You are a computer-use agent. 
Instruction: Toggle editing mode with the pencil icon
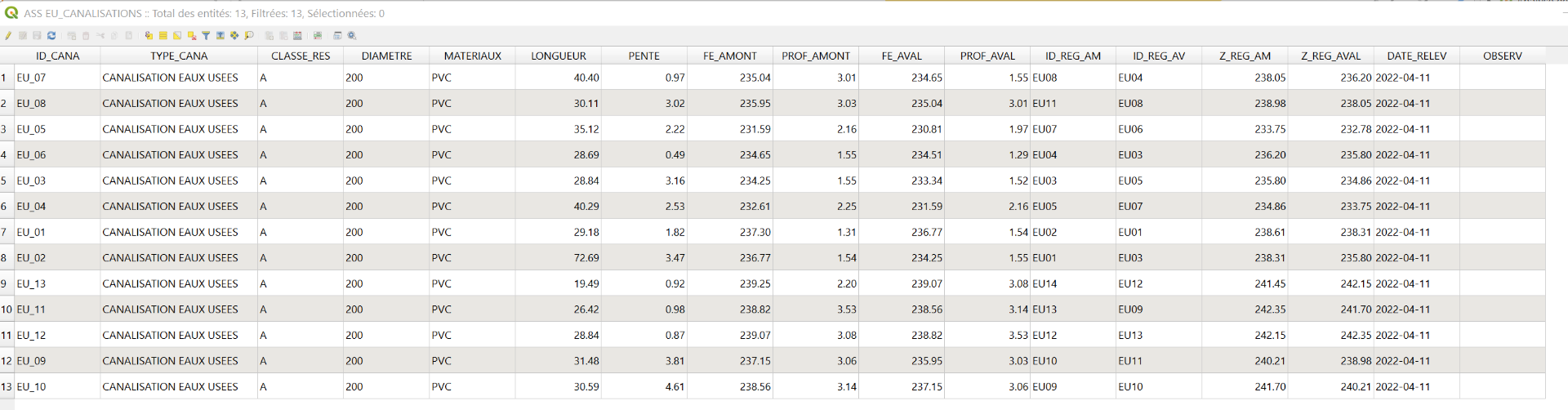click(8, 36)
